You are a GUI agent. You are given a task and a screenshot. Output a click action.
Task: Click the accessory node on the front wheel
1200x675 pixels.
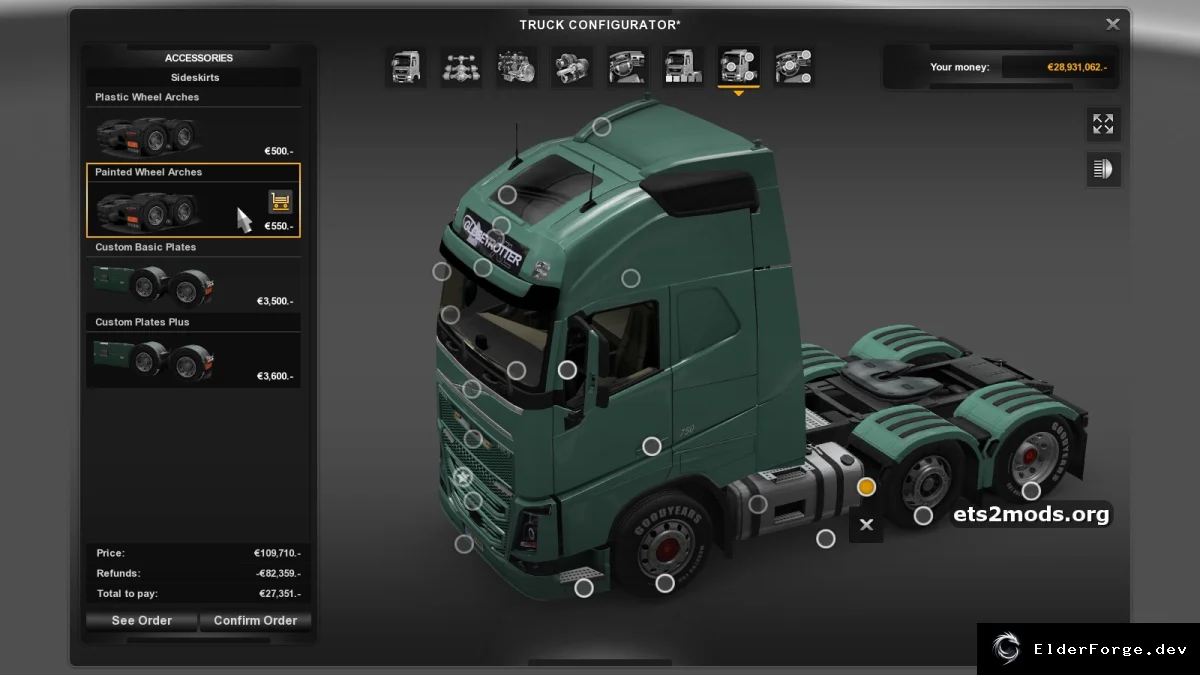664,583
